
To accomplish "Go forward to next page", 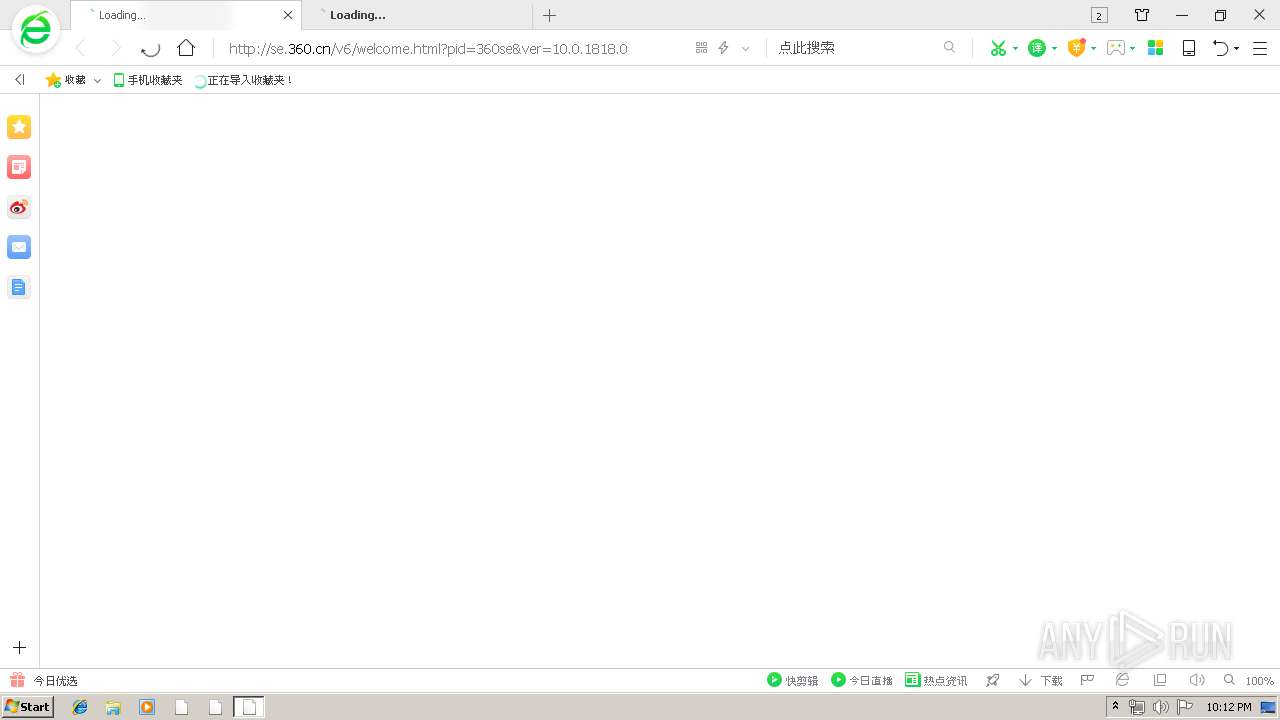I will click(115, 48).
